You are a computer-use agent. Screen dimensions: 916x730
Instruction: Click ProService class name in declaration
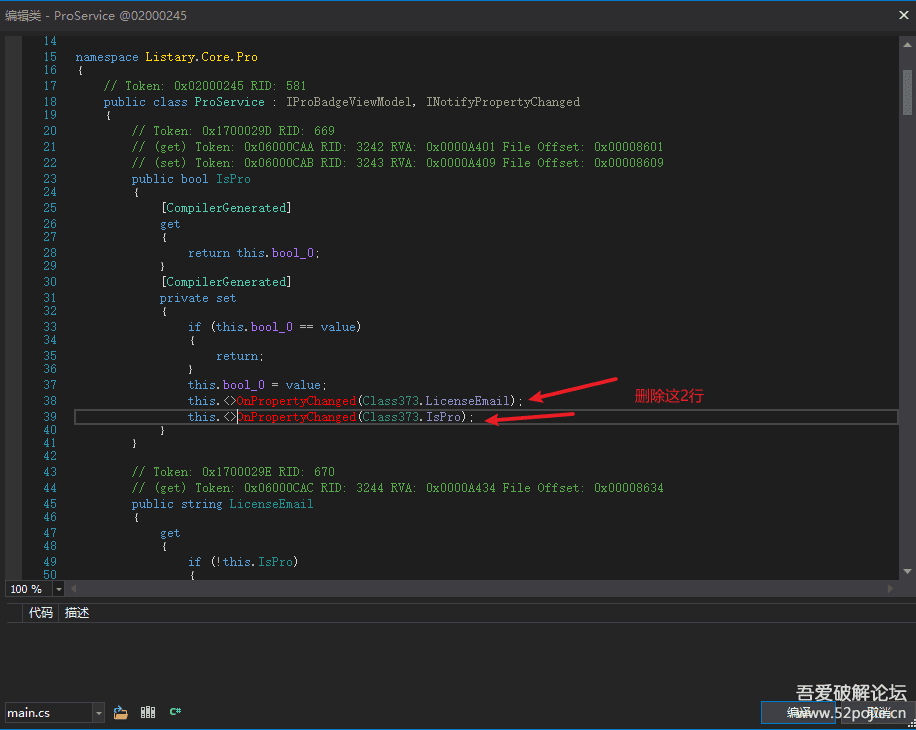229,102
